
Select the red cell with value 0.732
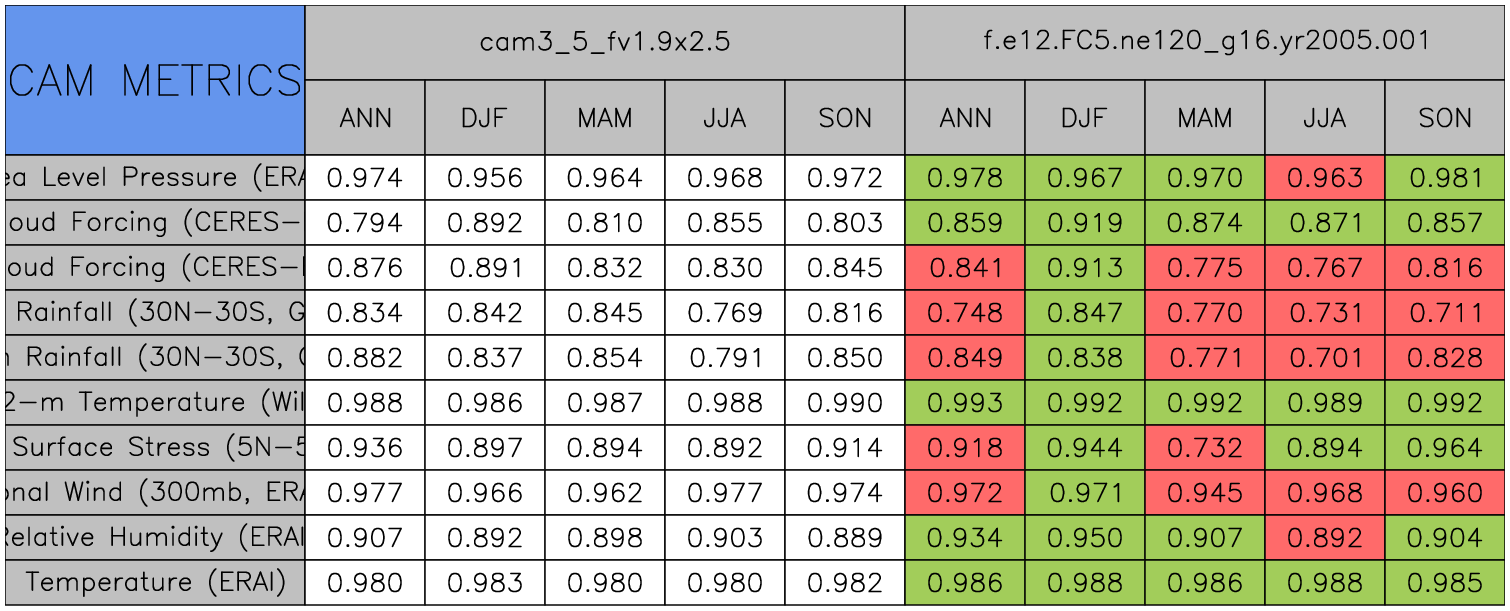[x=1205, y=448]
